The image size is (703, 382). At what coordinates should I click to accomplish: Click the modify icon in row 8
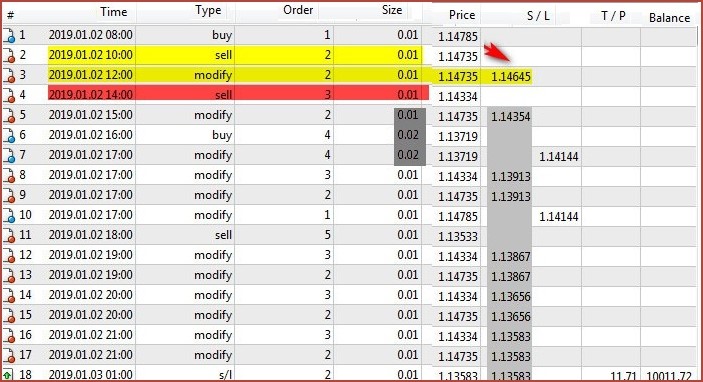pyautogui.click(x=9, y=175)
